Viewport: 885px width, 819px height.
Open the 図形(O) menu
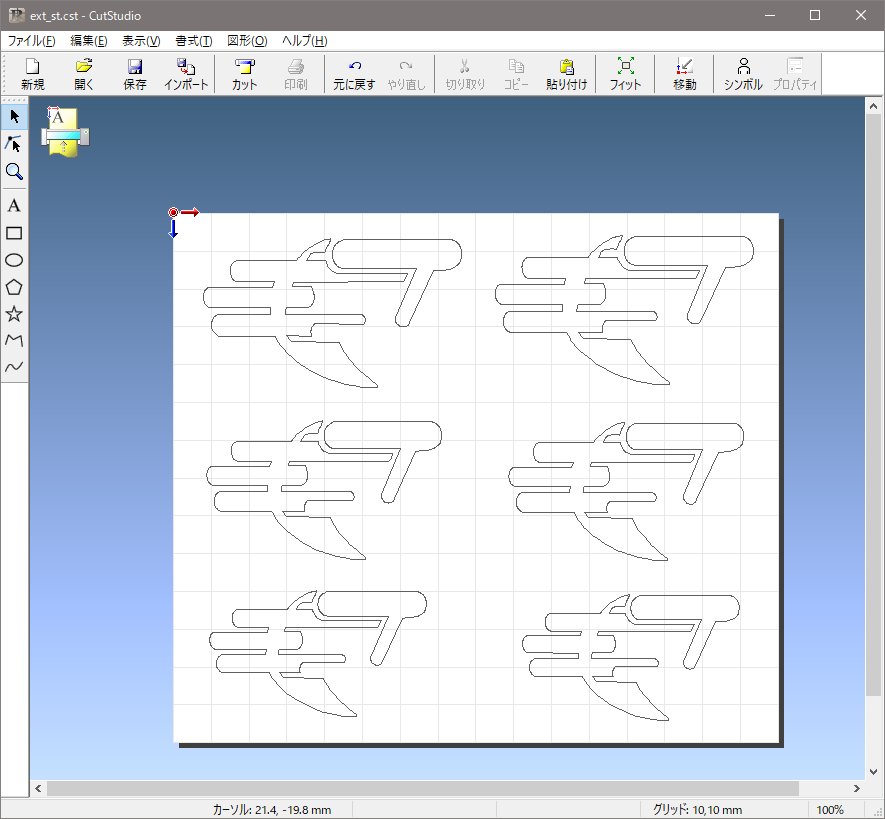pyautogui.click(x=247, y=41)
